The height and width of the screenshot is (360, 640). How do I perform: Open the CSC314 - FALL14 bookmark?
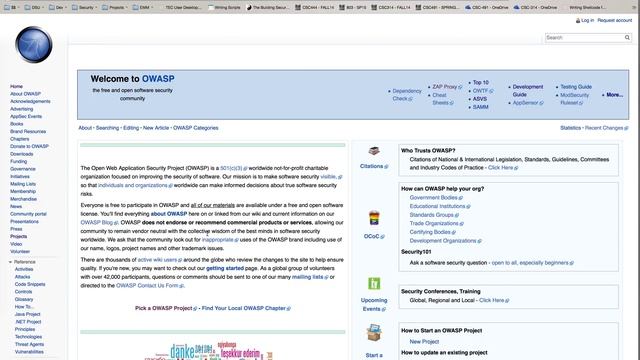(x=391, y=7)
